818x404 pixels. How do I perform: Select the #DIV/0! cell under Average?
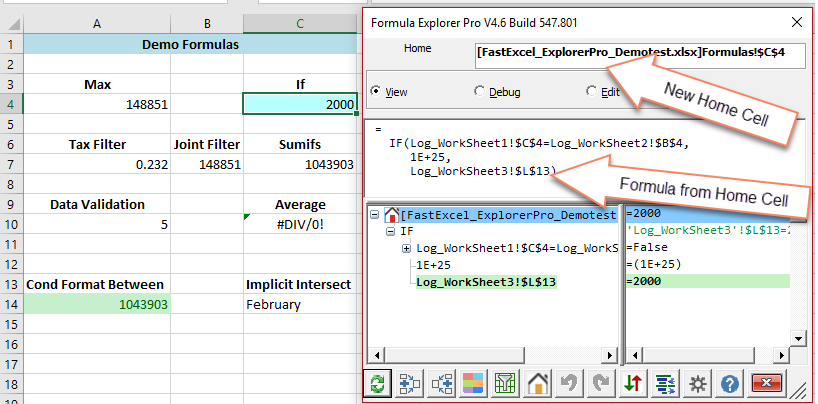coord(300,224)
